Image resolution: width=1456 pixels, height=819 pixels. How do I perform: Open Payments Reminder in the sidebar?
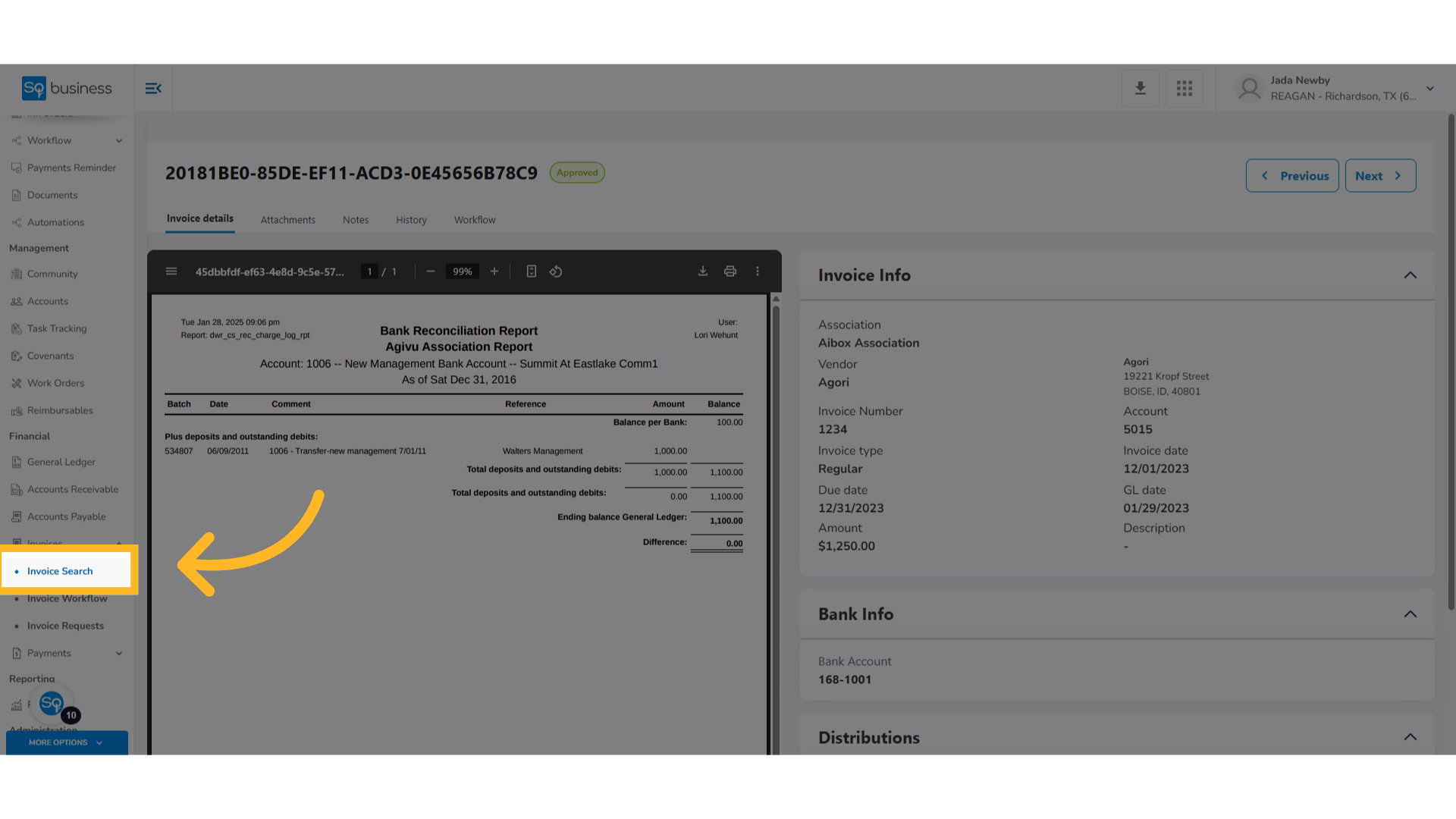(71, 168)
